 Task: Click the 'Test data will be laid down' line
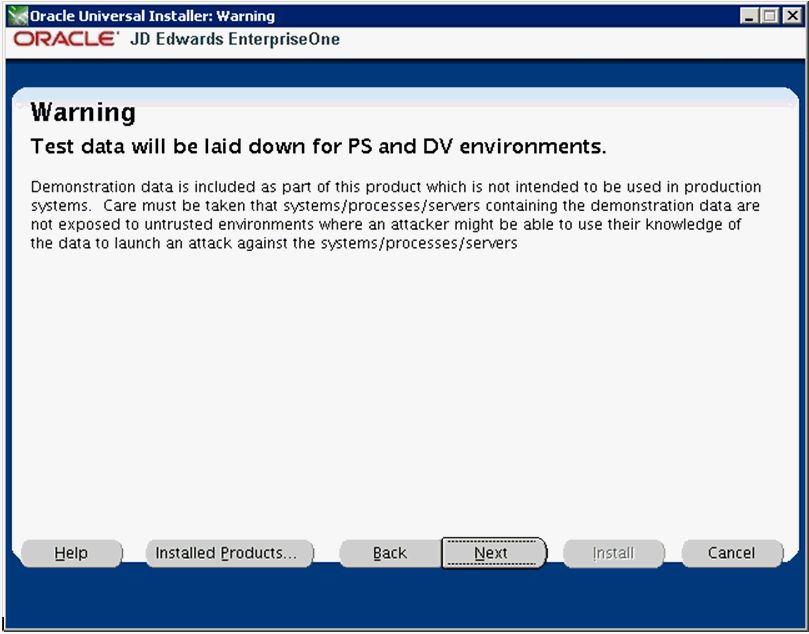(318, 147)
